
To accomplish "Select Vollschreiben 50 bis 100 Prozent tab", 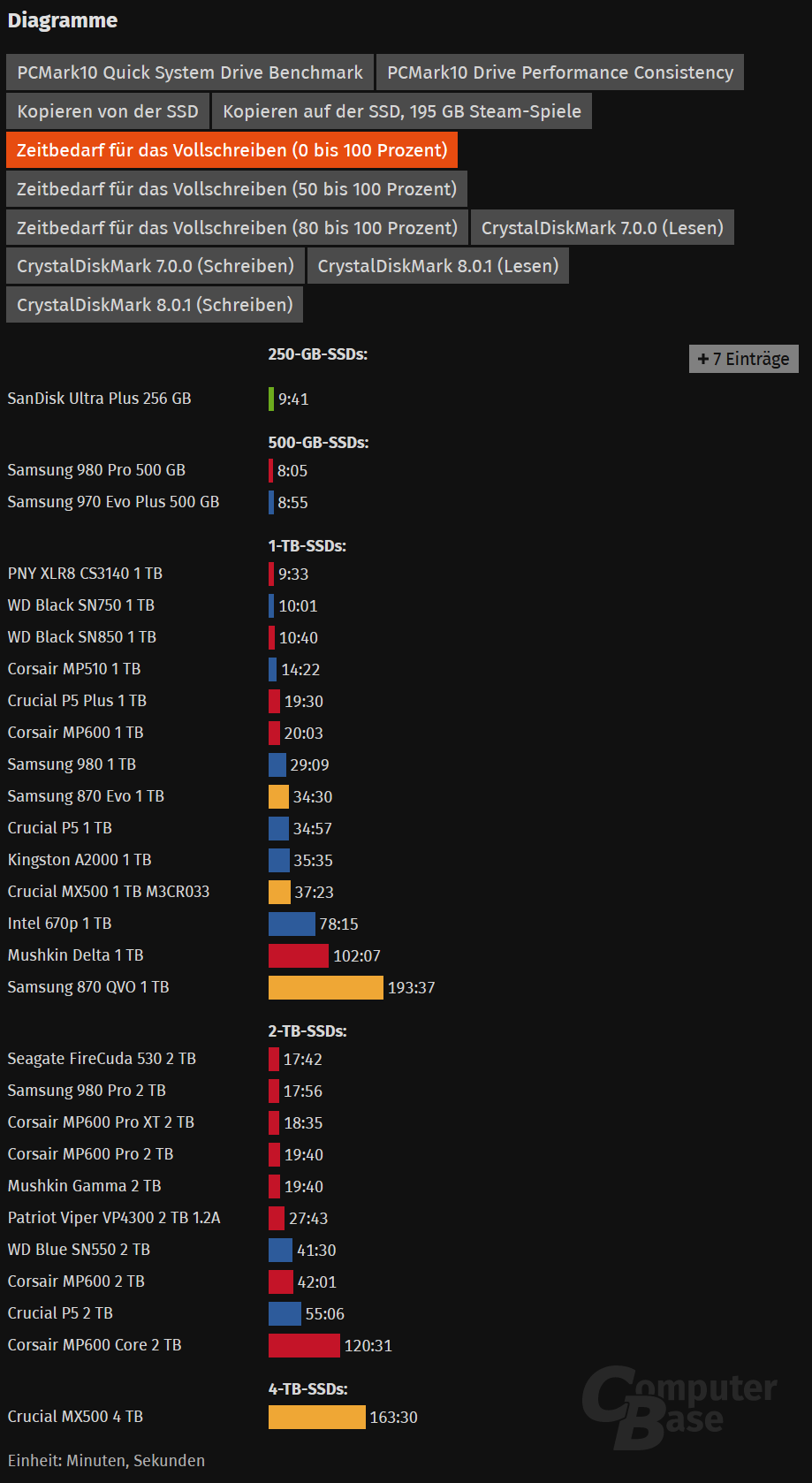I will coord(237,189).
